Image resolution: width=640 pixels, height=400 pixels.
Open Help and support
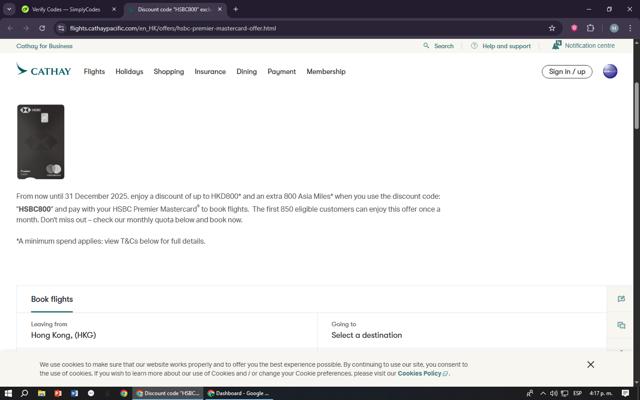tap(507, 46)
